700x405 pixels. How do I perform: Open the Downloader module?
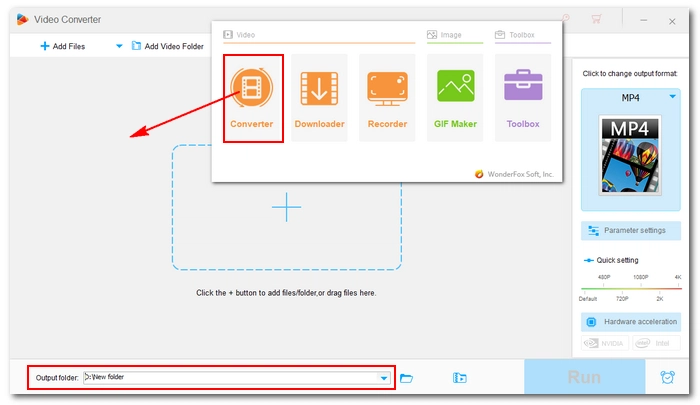[319, 98]
